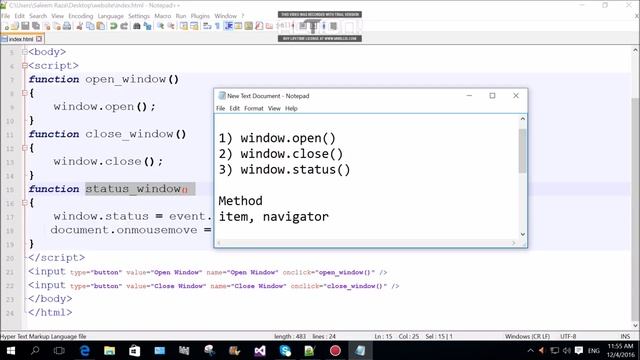
Task: Click Notepad scrollbar down arrow
Action: tap(522, 234)
